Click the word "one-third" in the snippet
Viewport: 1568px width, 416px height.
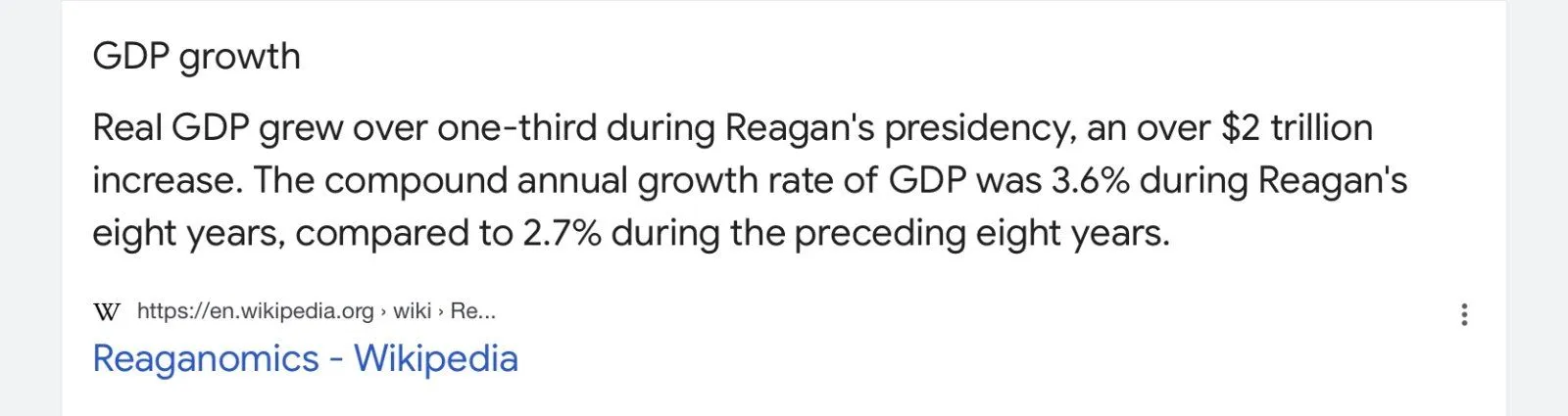[516, 127]
